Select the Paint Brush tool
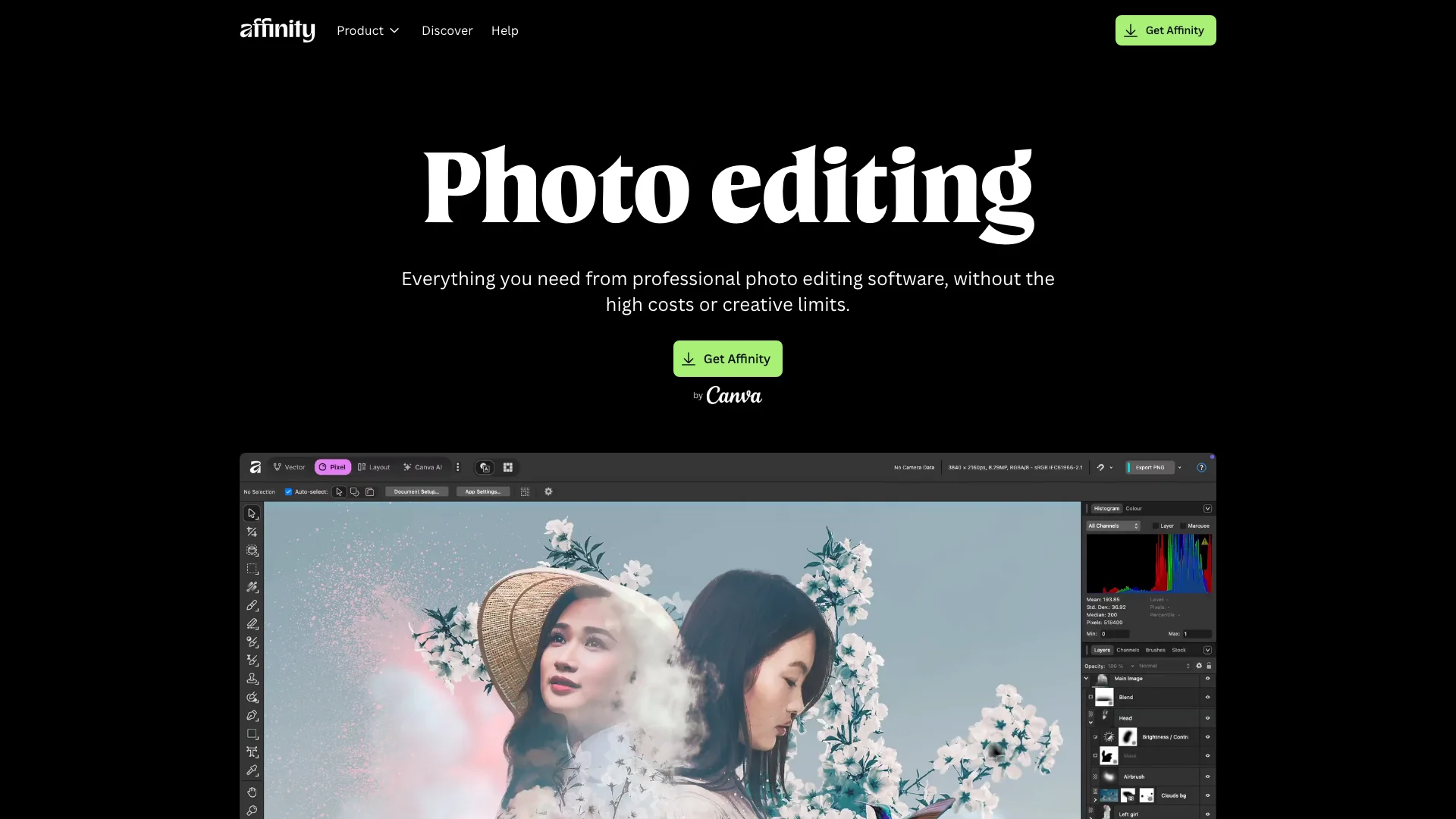 (x=253, y=605)
